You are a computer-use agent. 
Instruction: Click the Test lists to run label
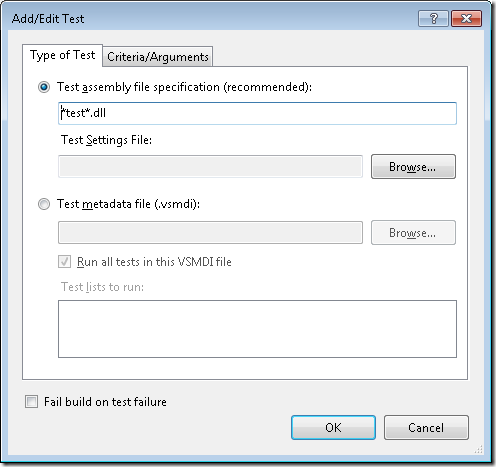click(x=102, y=287)
